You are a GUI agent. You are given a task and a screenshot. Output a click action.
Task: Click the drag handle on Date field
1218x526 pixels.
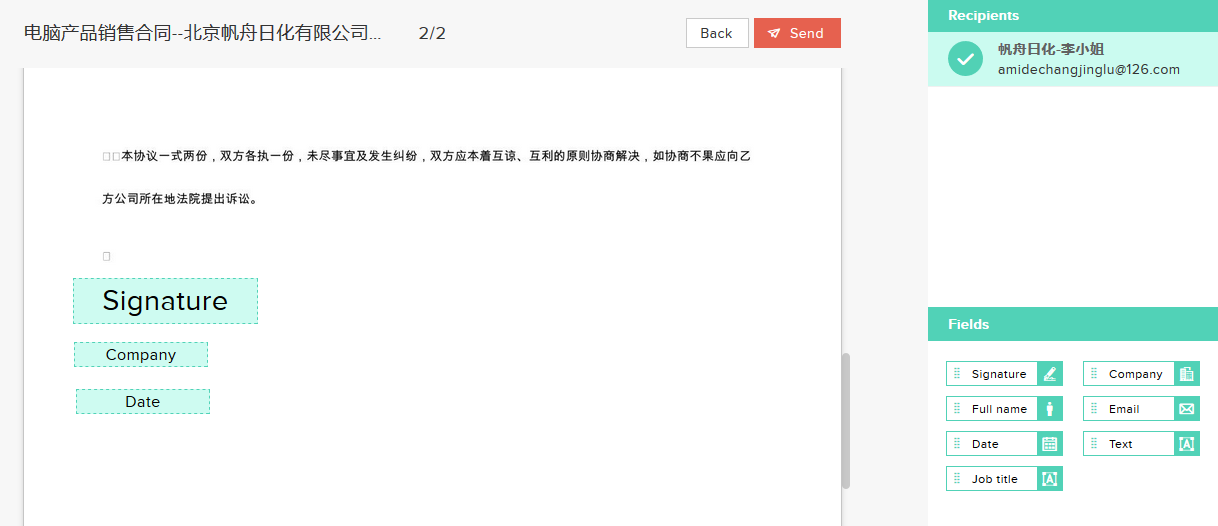(957, 444)
